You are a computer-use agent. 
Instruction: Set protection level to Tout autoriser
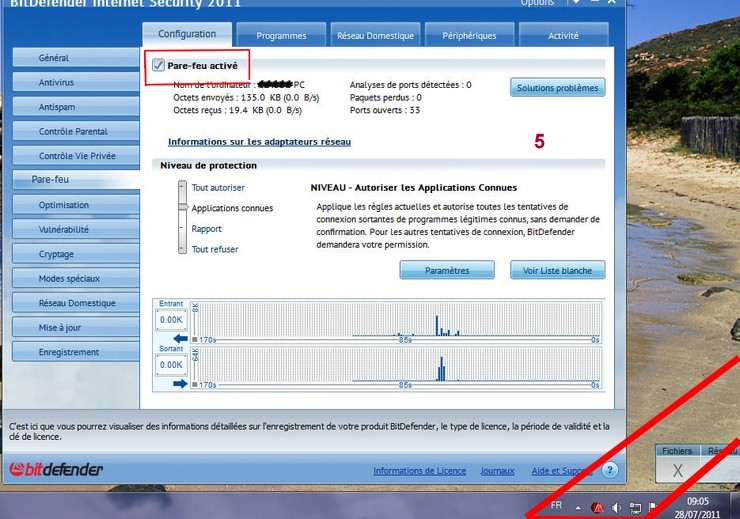(218, 187)
